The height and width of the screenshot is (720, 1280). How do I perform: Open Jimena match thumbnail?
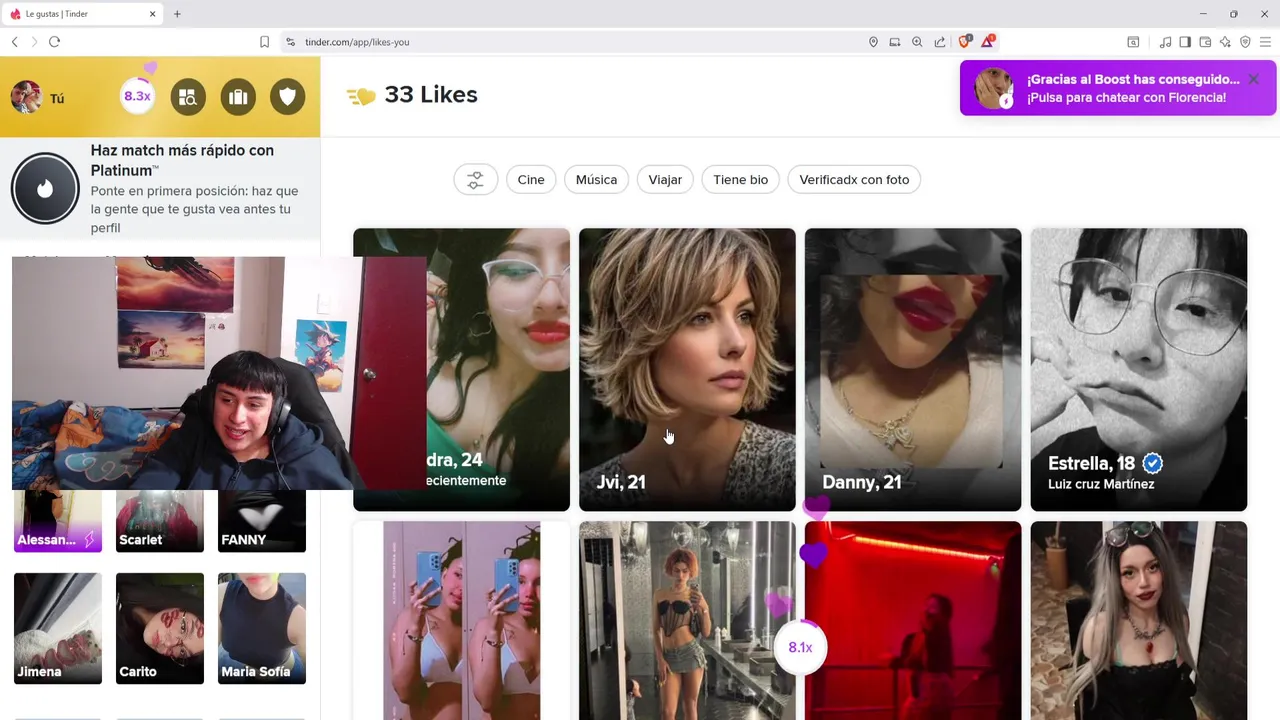pos(58,628)
